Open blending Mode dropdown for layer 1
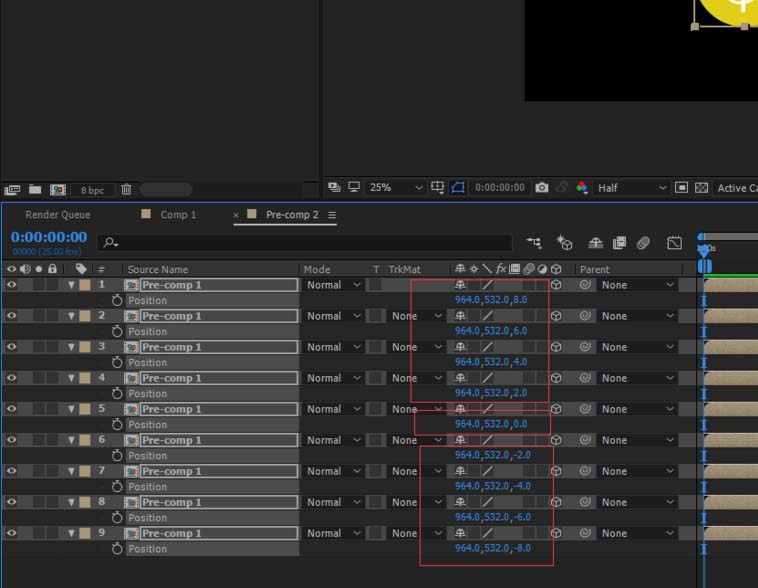Viewport: 758px width, 588px height. point(334,285)
